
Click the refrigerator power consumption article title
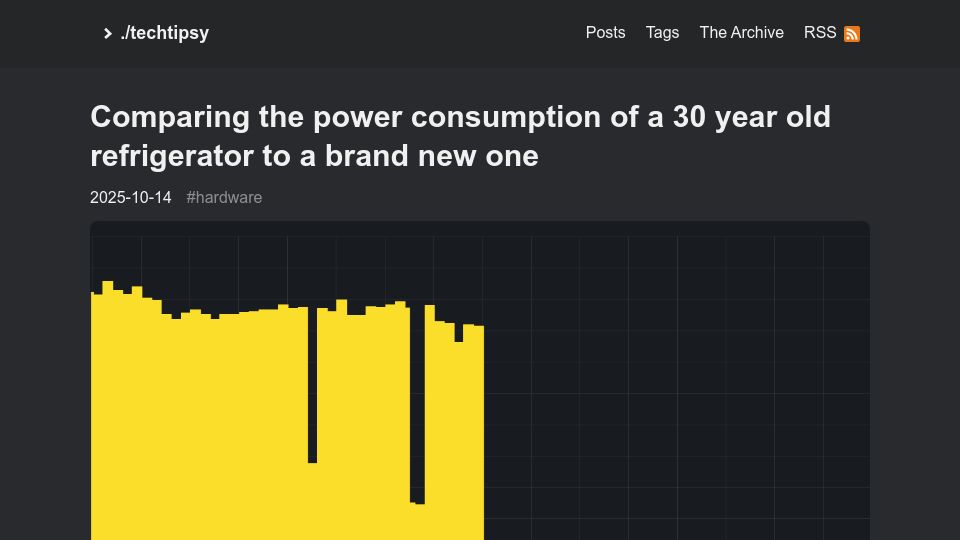click(460, 136)
